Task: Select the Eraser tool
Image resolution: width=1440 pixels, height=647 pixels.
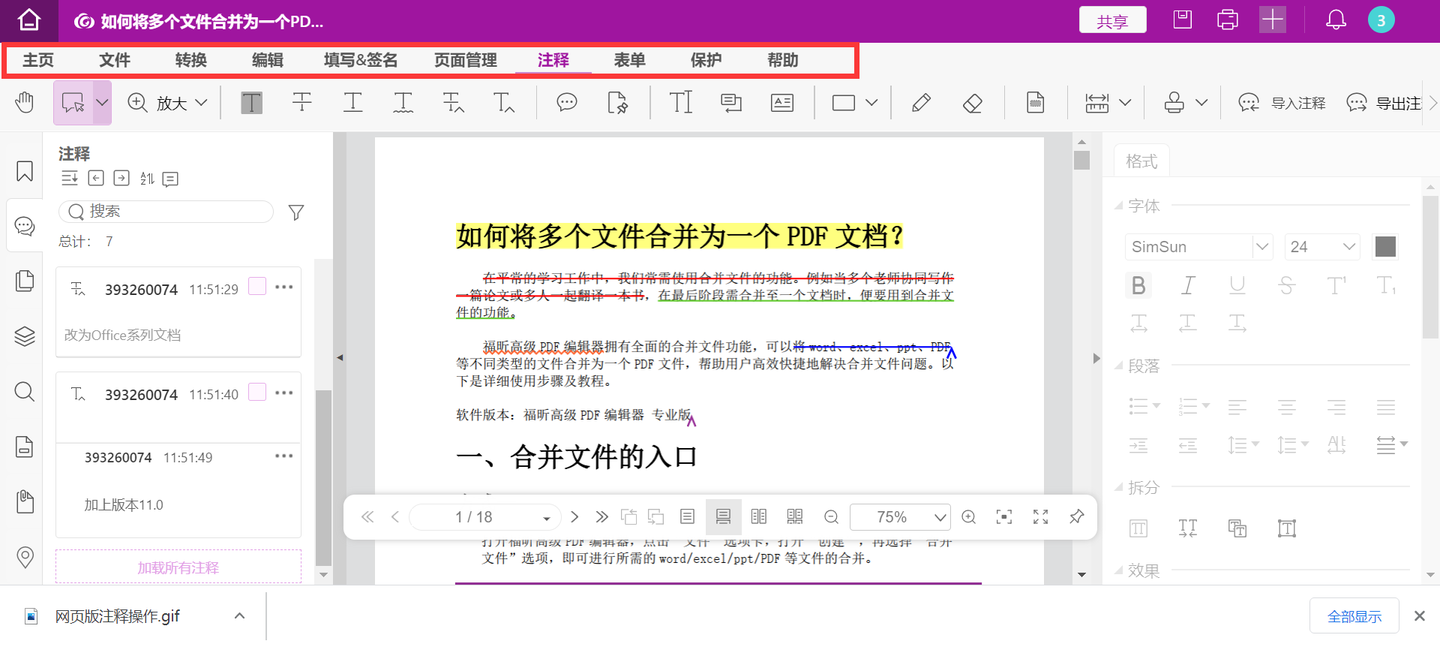Action: click(972, 102)
